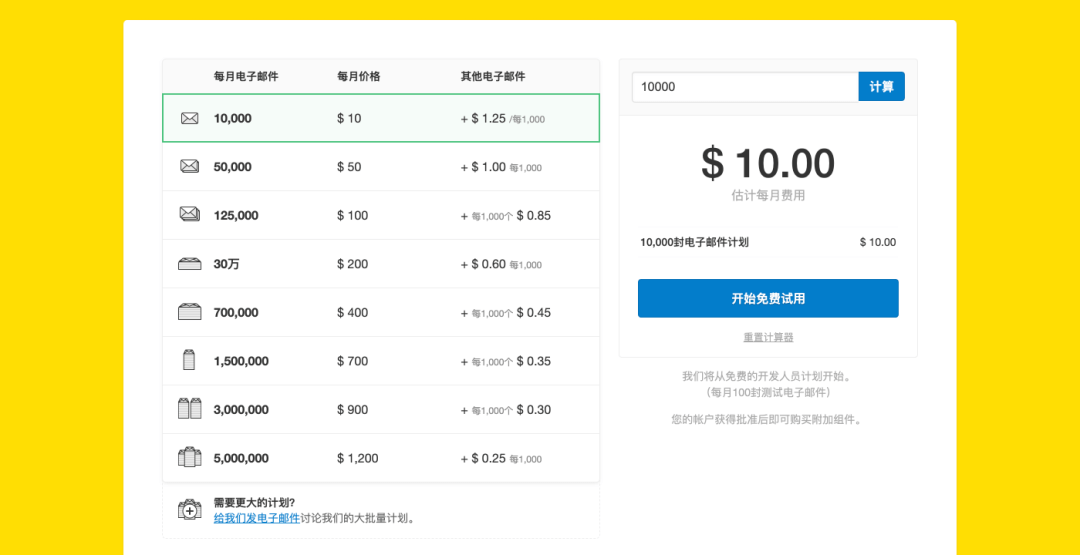The width and height of the screenshot is (1080, 555).
Task: Click the $ 0.35 overage rate
Action: pyautogui.click(x=534, y=361)
